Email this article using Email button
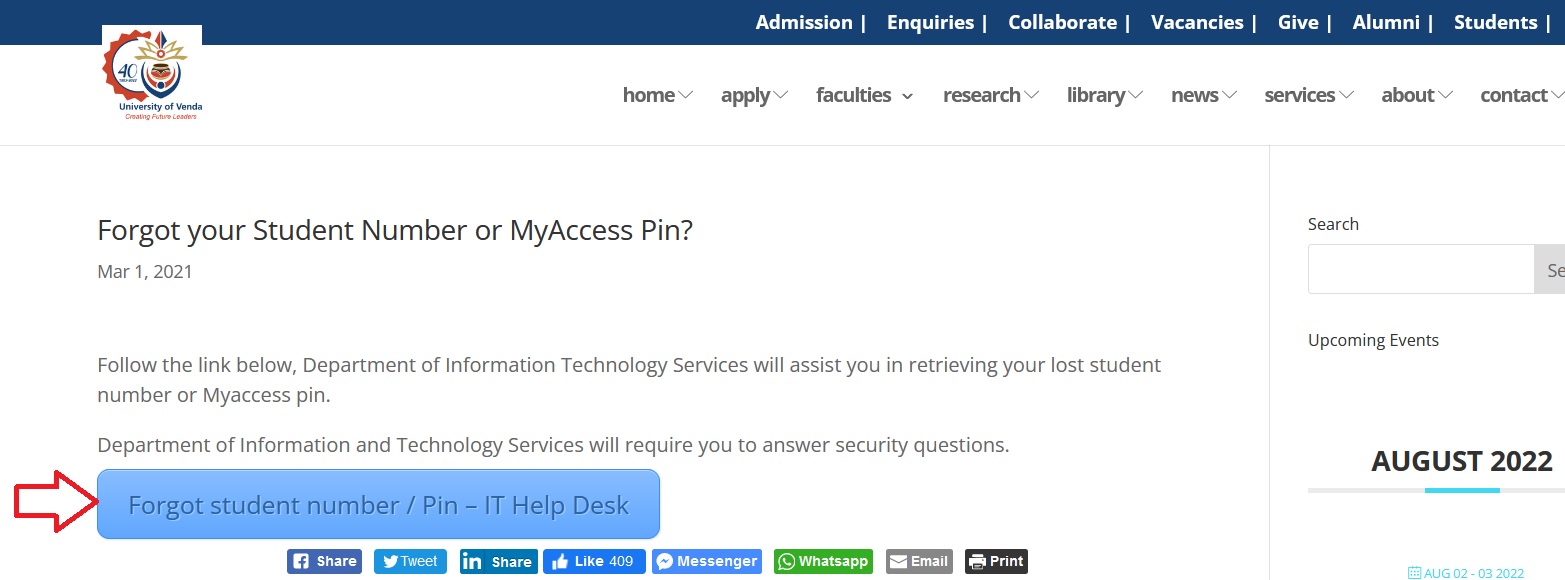Viewport: 1565px width, 580px height. point(918,561)
